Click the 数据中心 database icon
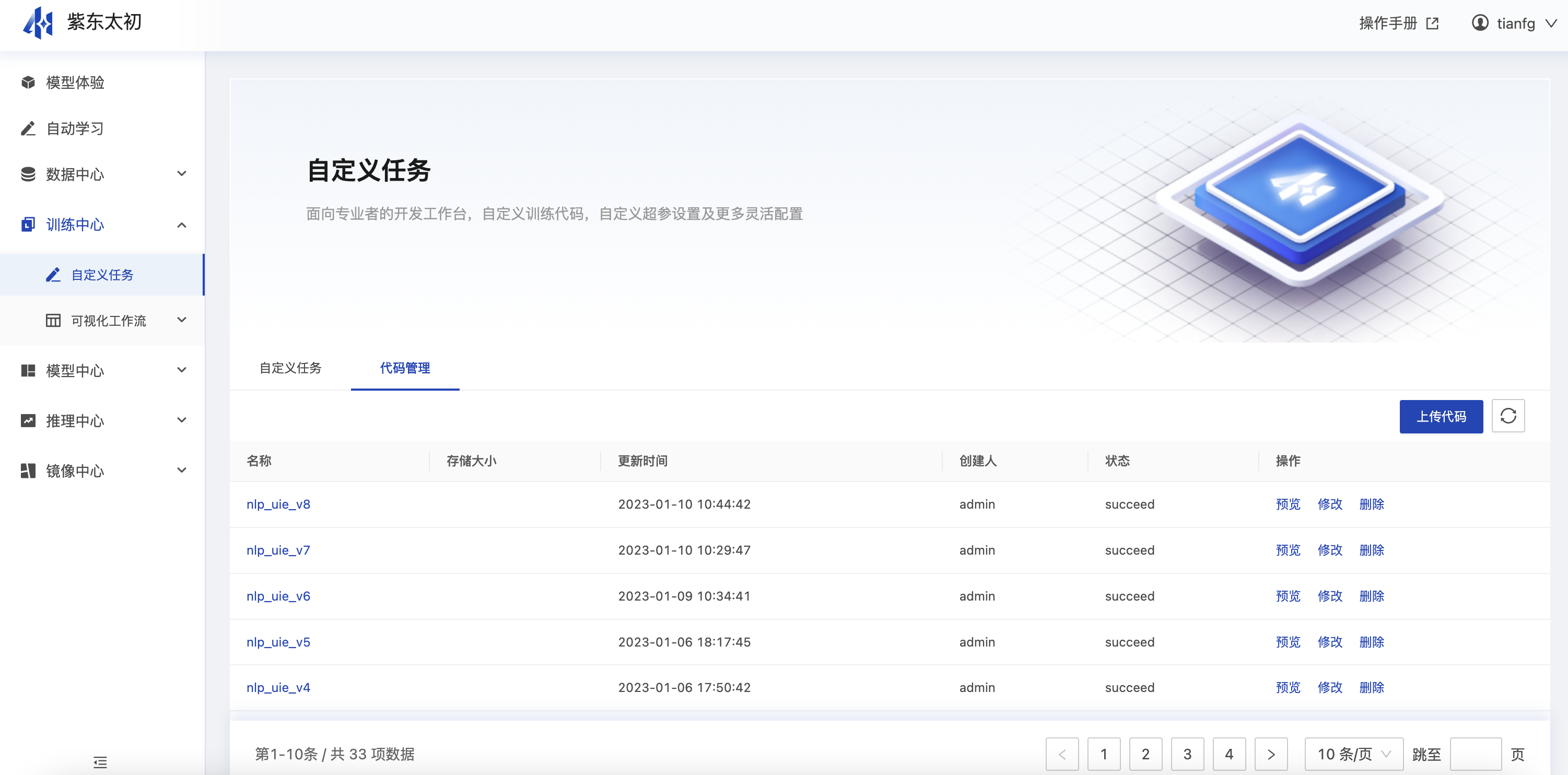The image size is (1568, 775). 28,174
